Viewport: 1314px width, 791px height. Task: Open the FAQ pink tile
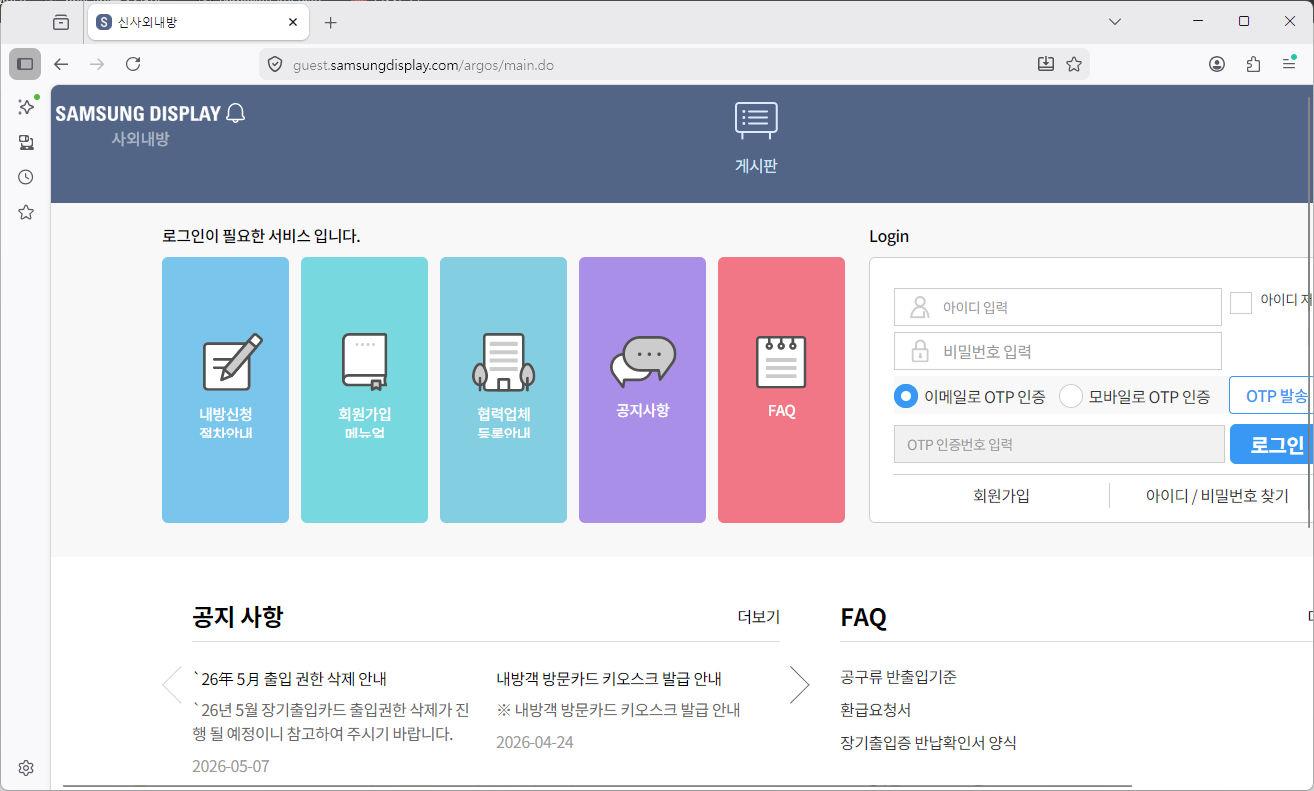tap(781, 390)
